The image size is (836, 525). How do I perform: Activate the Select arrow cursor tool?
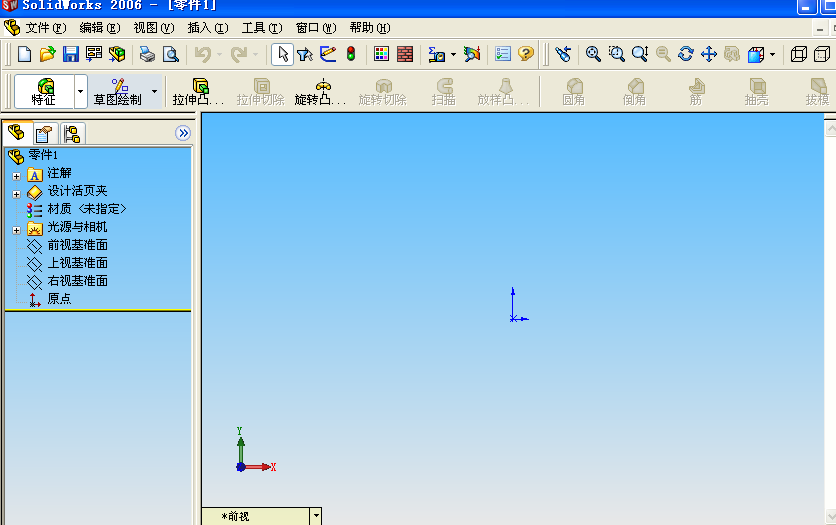(x=283, y=54)
